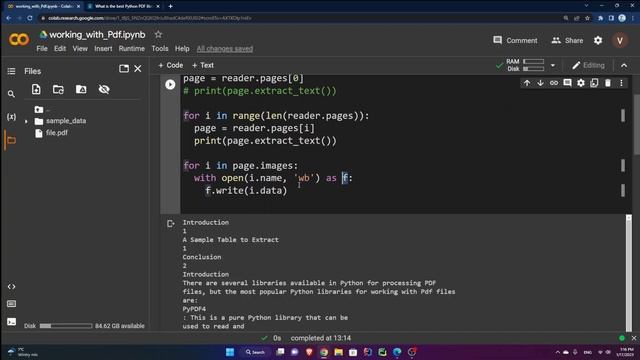The height and width of the screenshot is (360, 640).
Task: Open the user account avatar V
Action: [x=620, y=40]
